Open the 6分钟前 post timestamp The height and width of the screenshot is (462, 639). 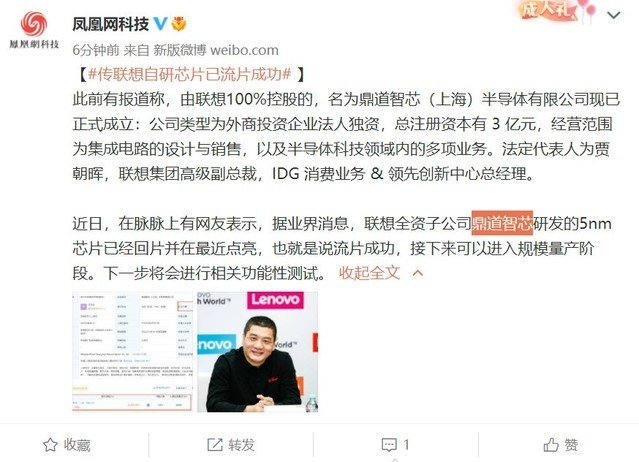96,50
